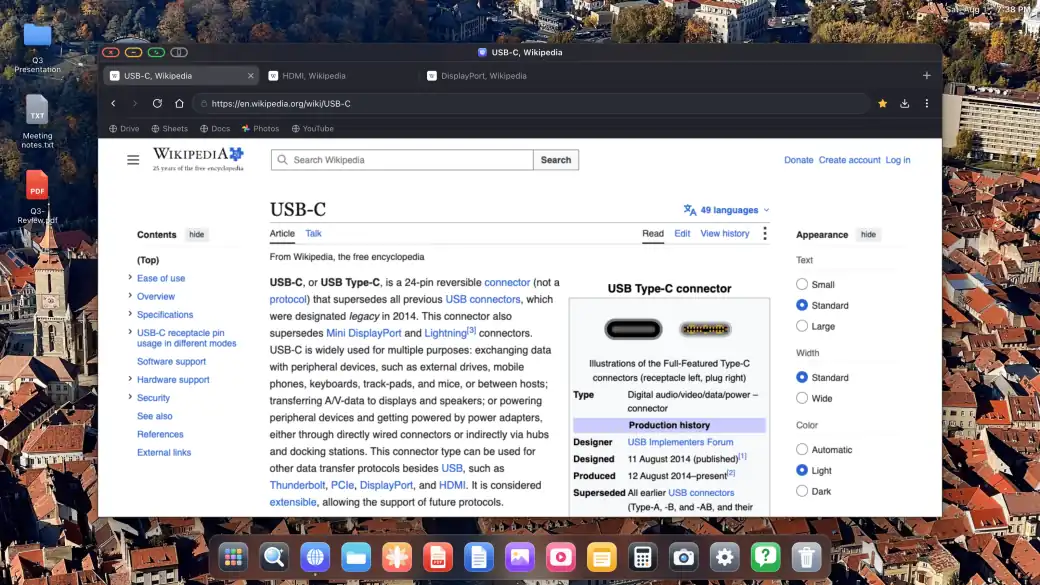Hide the Contents sidebar

(x=196, y=235)
